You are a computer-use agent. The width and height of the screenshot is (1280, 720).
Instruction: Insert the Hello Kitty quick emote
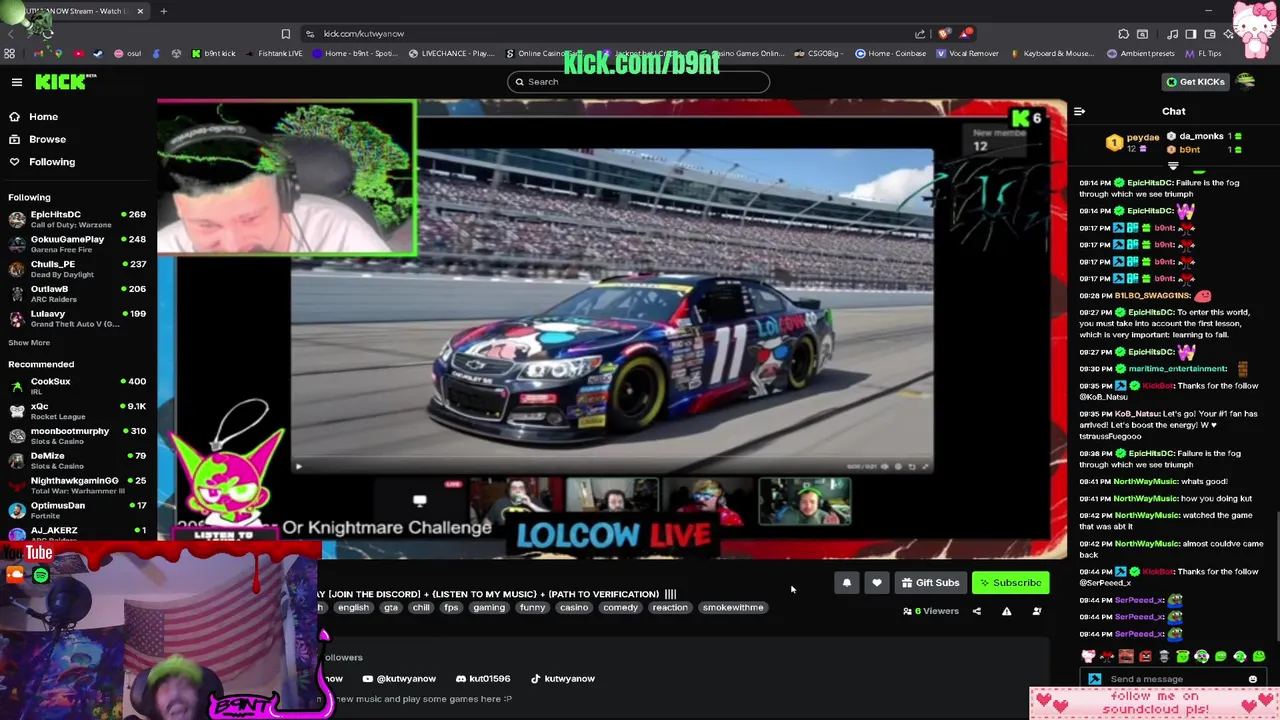(1088, 657)
